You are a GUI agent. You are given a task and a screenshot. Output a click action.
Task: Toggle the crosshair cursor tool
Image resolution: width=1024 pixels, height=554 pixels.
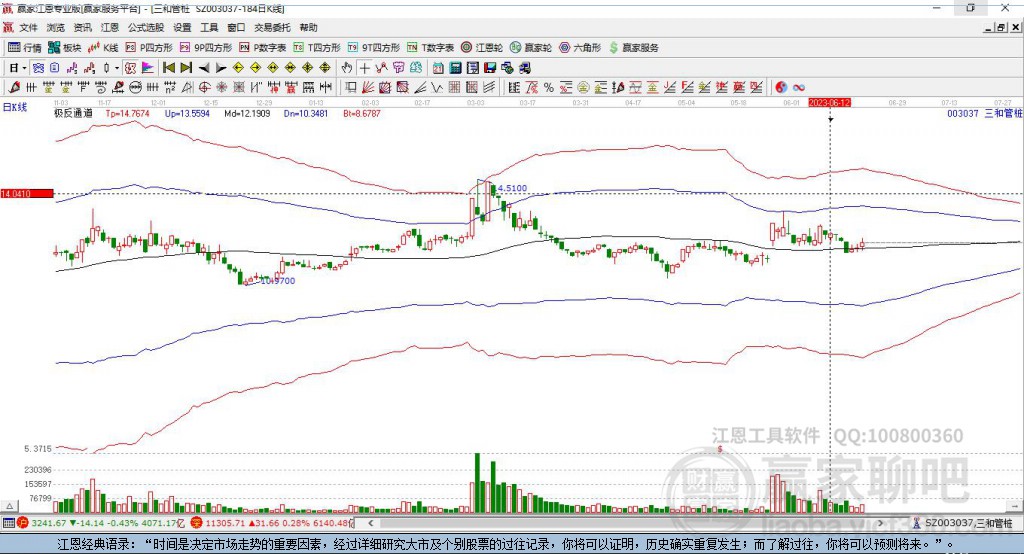(364, 68)
